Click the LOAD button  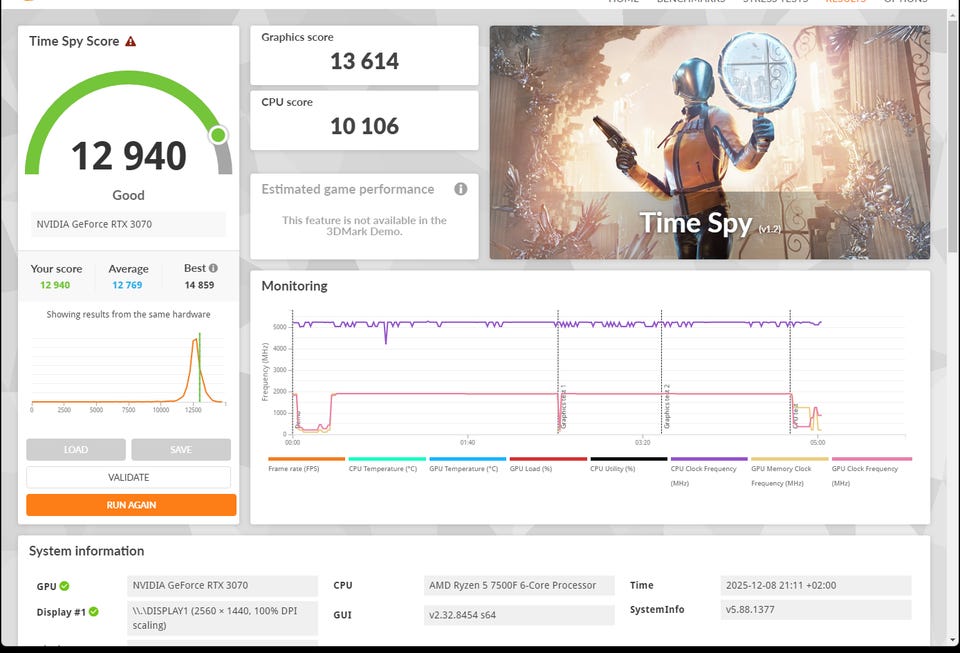click(76, 449)
